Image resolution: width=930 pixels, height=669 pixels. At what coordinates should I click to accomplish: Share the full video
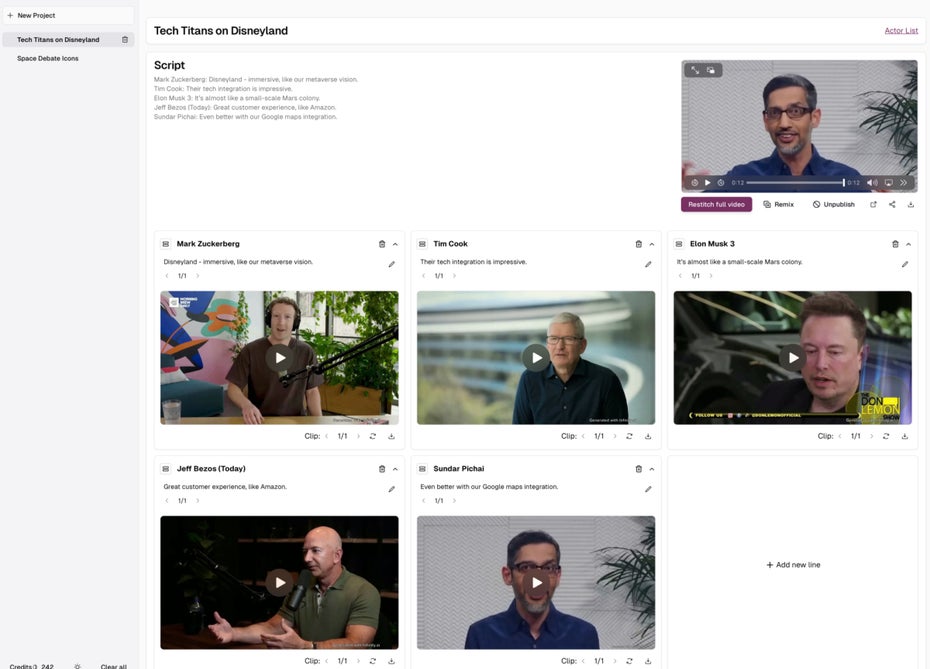pyautogui.click(x=892, y=204)
